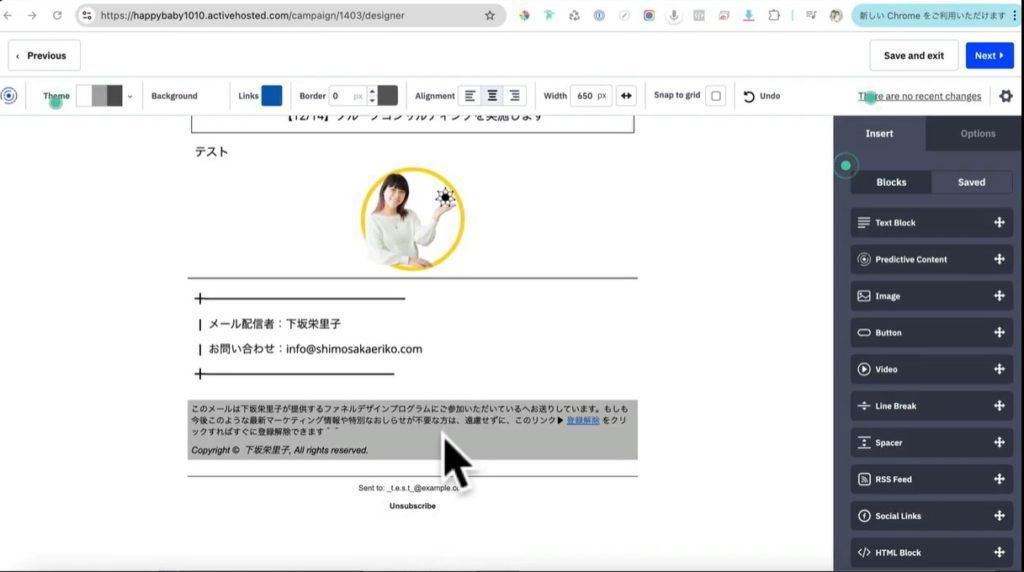Add a Text Block using its plus icon

998,223
